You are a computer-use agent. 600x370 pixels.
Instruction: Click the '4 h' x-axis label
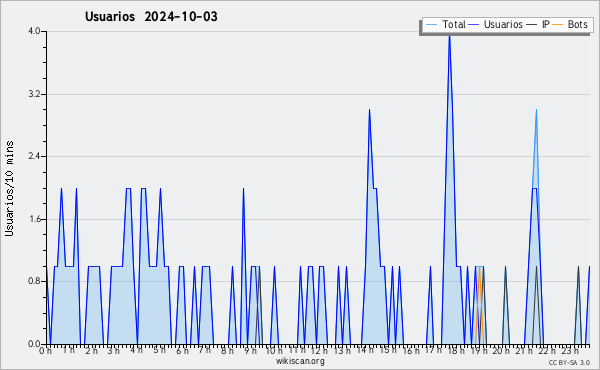[x=137, y=350]
